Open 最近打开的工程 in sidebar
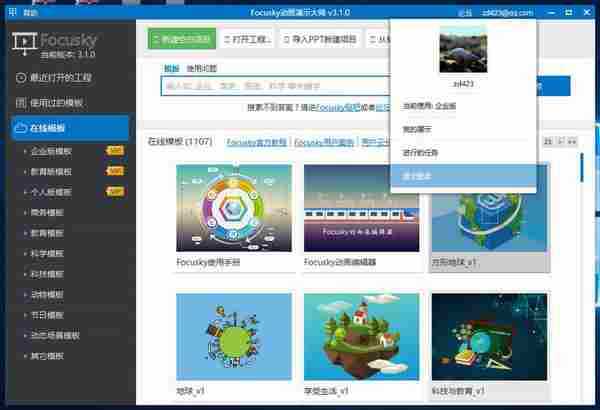This screenshot has height=410, width=600. tap(60, 78)
